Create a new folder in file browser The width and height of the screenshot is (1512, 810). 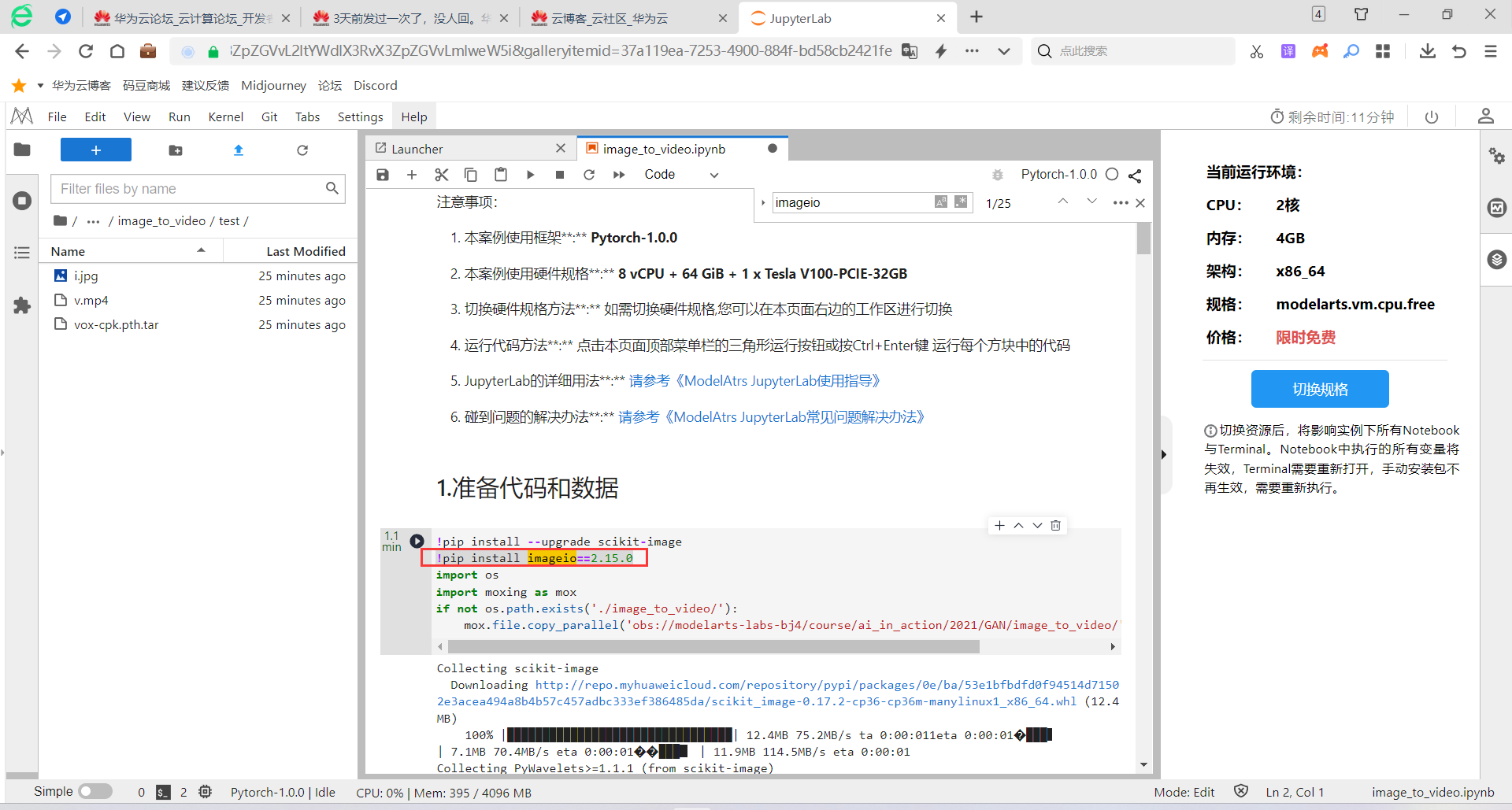(x=176, y=150)
